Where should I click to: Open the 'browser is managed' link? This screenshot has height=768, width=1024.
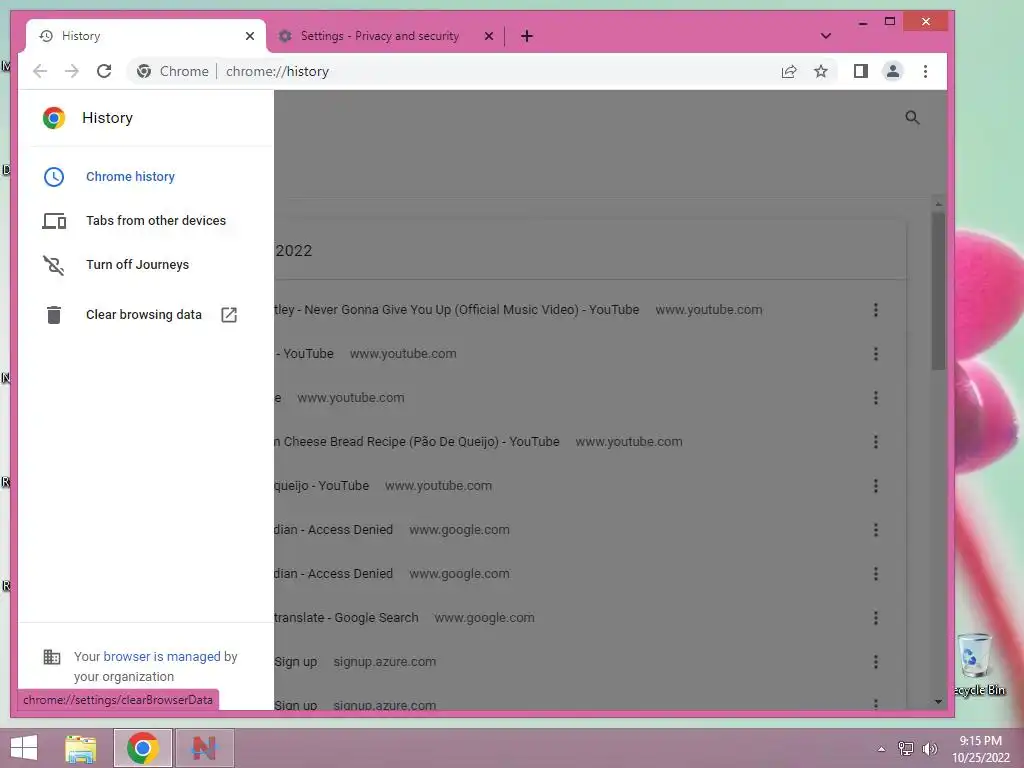(x=162, y=656)
